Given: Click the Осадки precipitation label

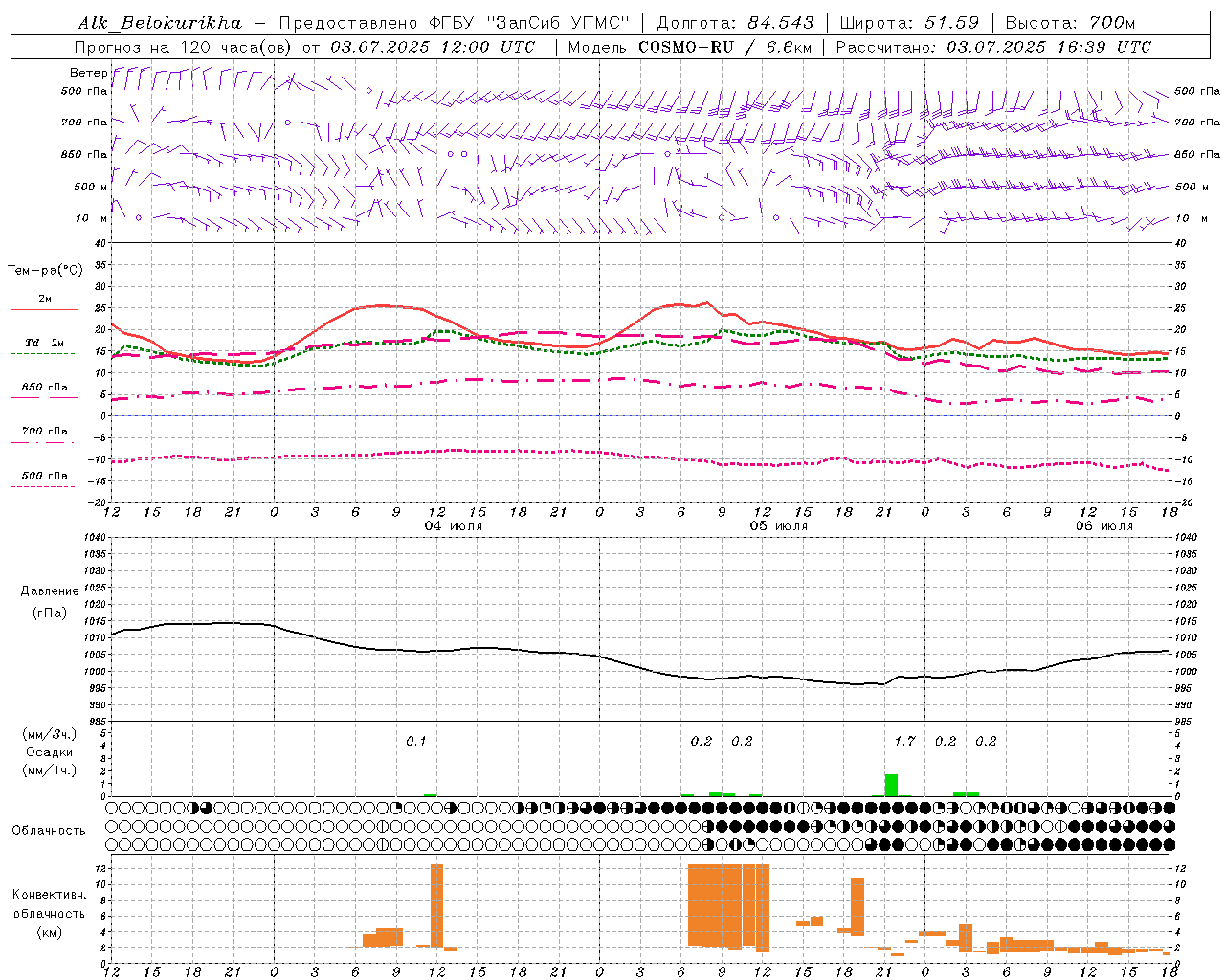Looking at the screenshot, I should tap(50, 752).
